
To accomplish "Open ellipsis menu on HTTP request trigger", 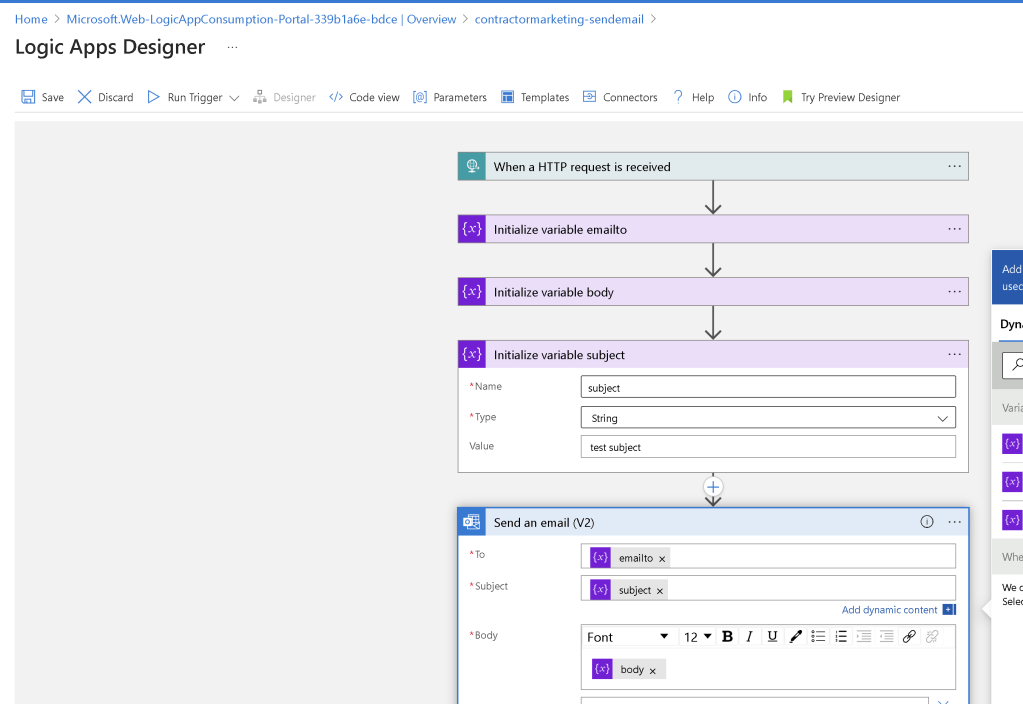I will [x=954, y=166].
